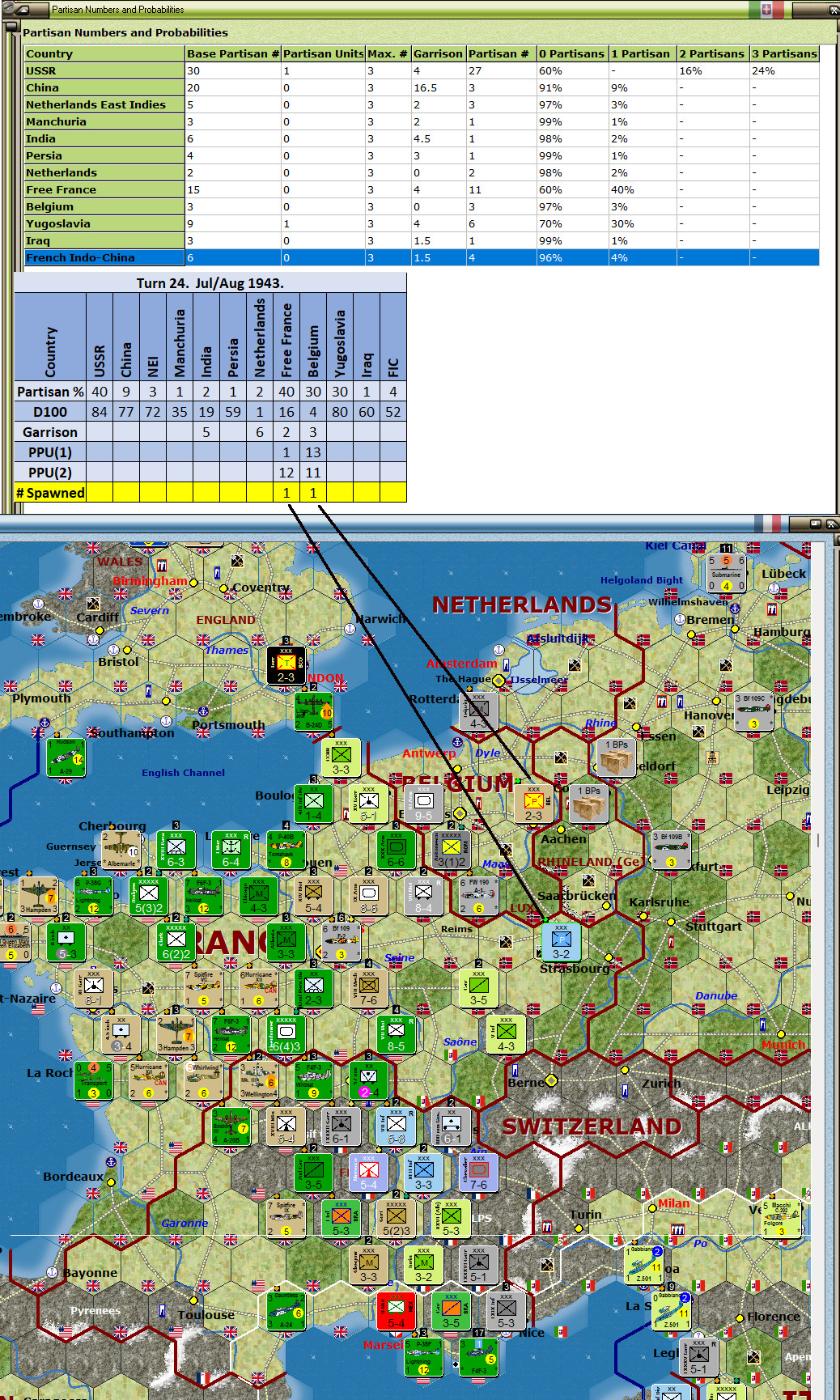Click the Base Partisan # column header

[233, 53]
